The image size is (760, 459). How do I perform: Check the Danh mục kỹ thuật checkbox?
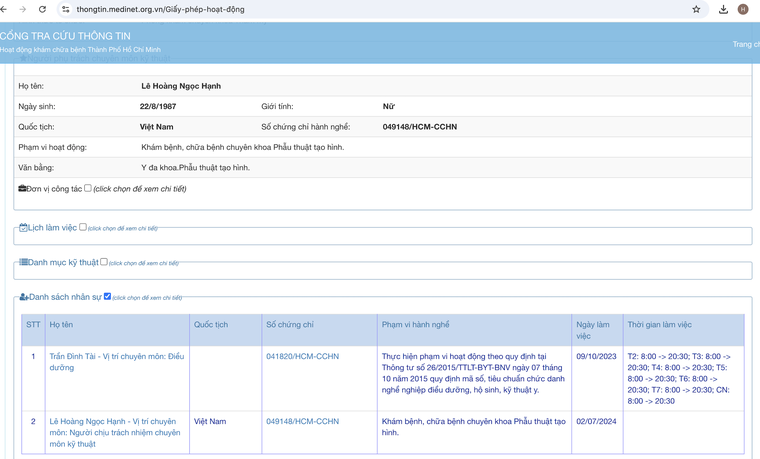[104, 262]
